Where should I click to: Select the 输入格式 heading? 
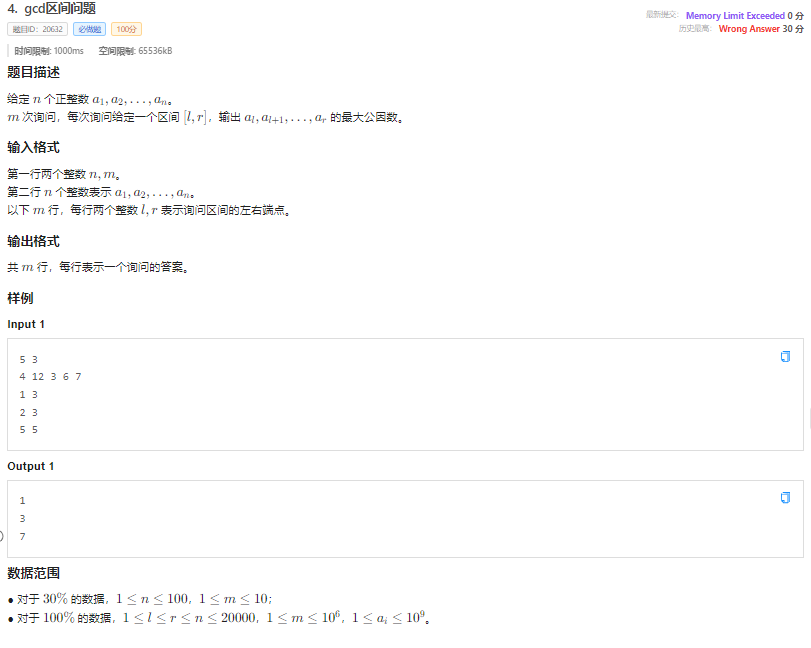(34, 147)
